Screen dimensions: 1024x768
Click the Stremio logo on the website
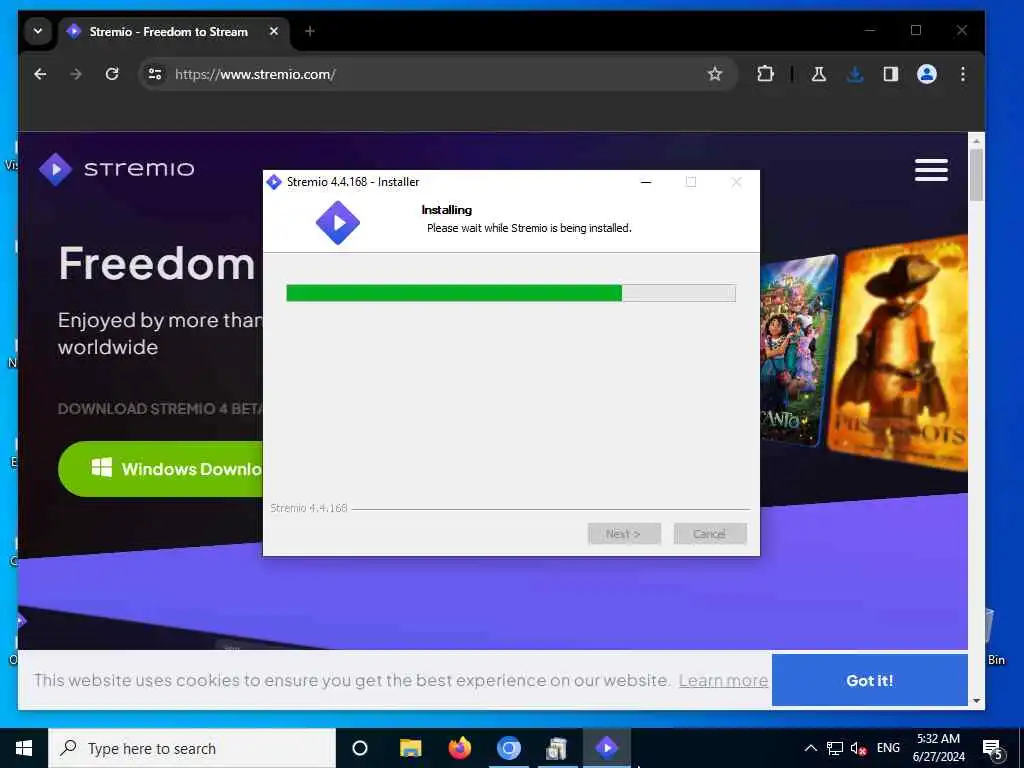coord(116,169)
